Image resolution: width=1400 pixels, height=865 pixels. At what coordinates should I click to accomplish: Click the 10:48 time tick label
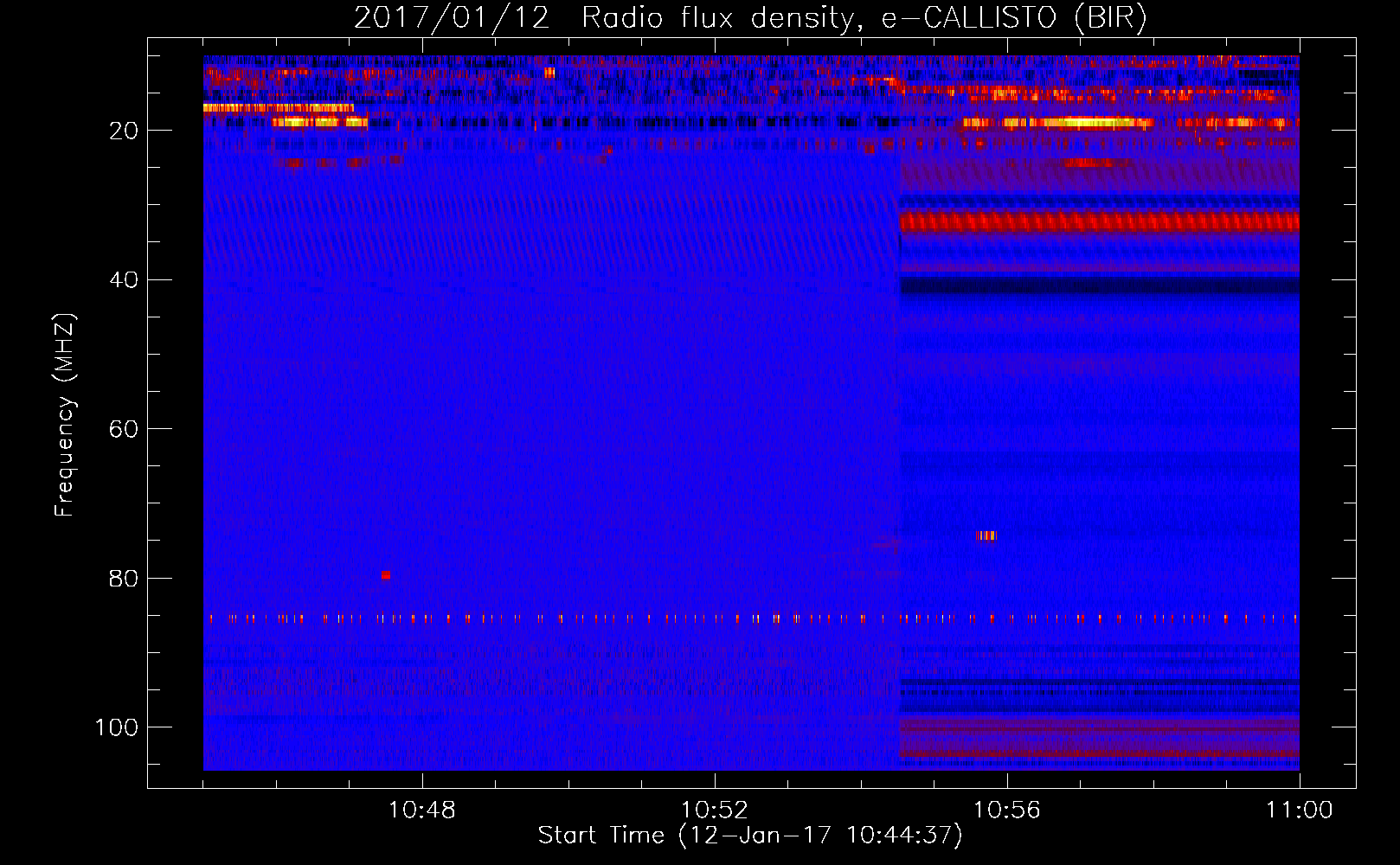[422, 811]
